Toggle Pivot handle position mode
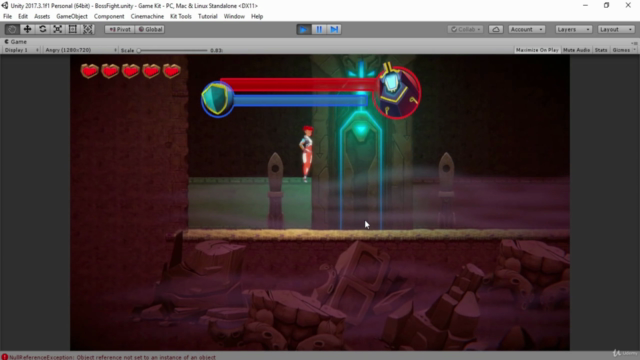This screenshot has width=640, height=360. (120, 29)
